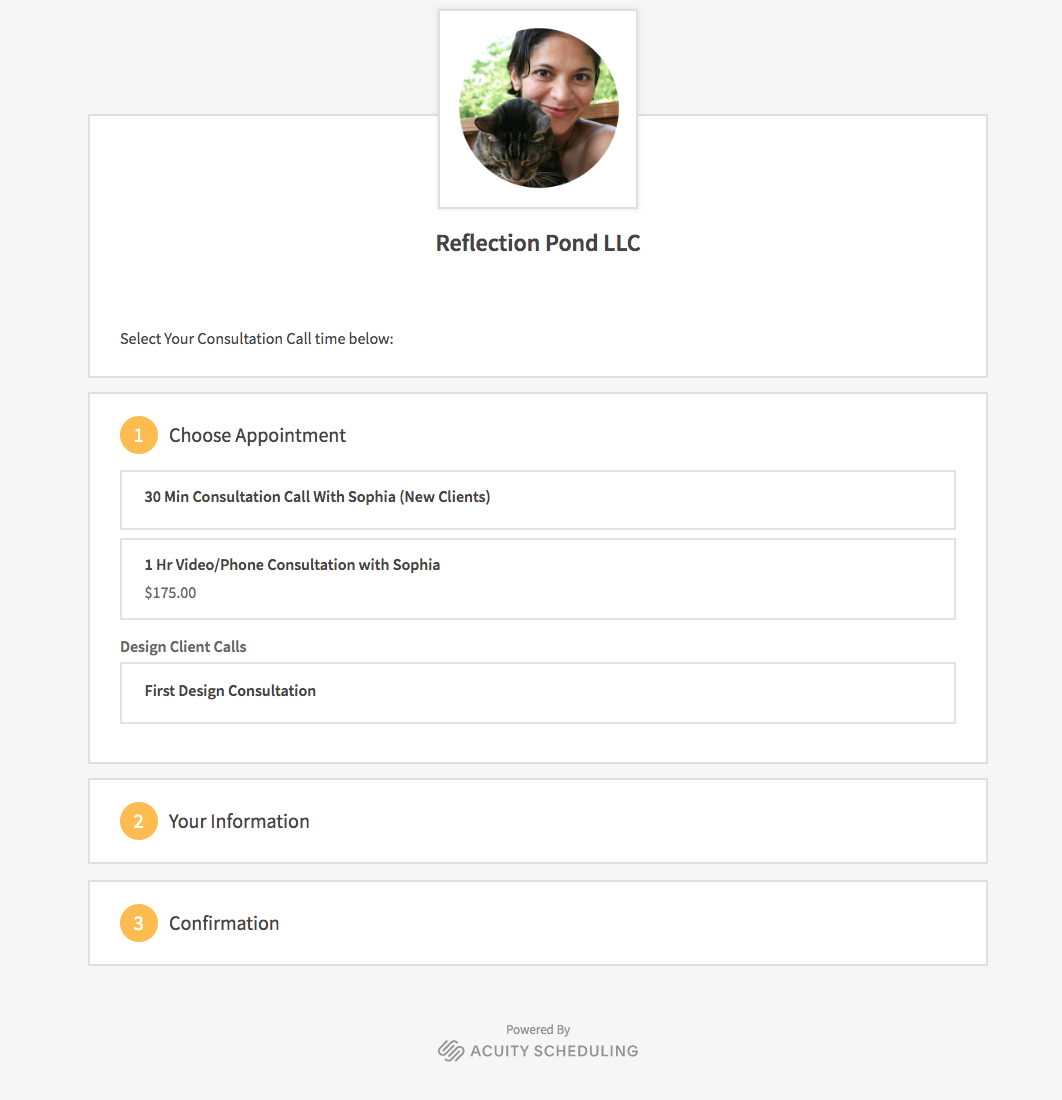Click the Acuity Scheduling logo icon
This screenshot has width=1062, height=1100.
click(x=451, y=1050)
